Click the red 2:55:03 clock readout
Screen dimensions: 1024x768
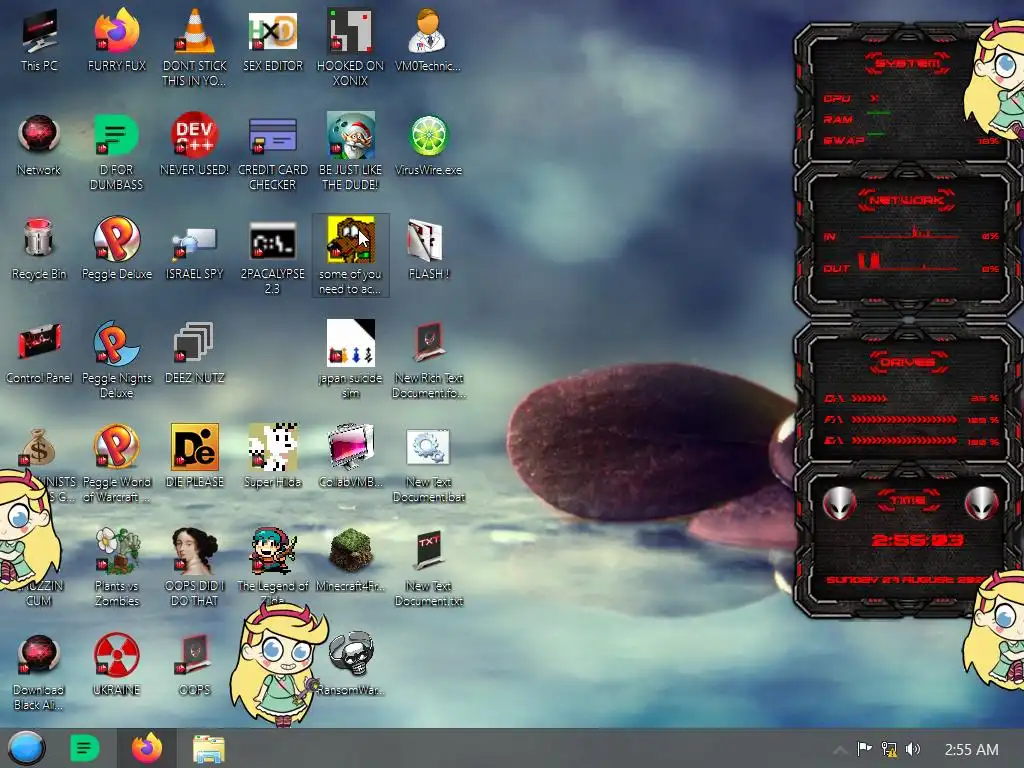[x=918, y=540]
